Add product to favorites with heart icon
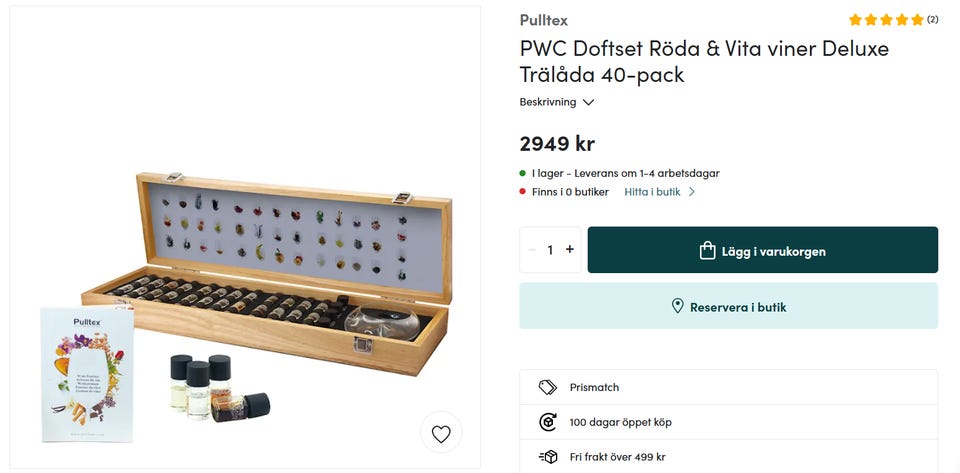Image resolution: width=960 pixels, height=473 pixels. click(x=441, y=434)
